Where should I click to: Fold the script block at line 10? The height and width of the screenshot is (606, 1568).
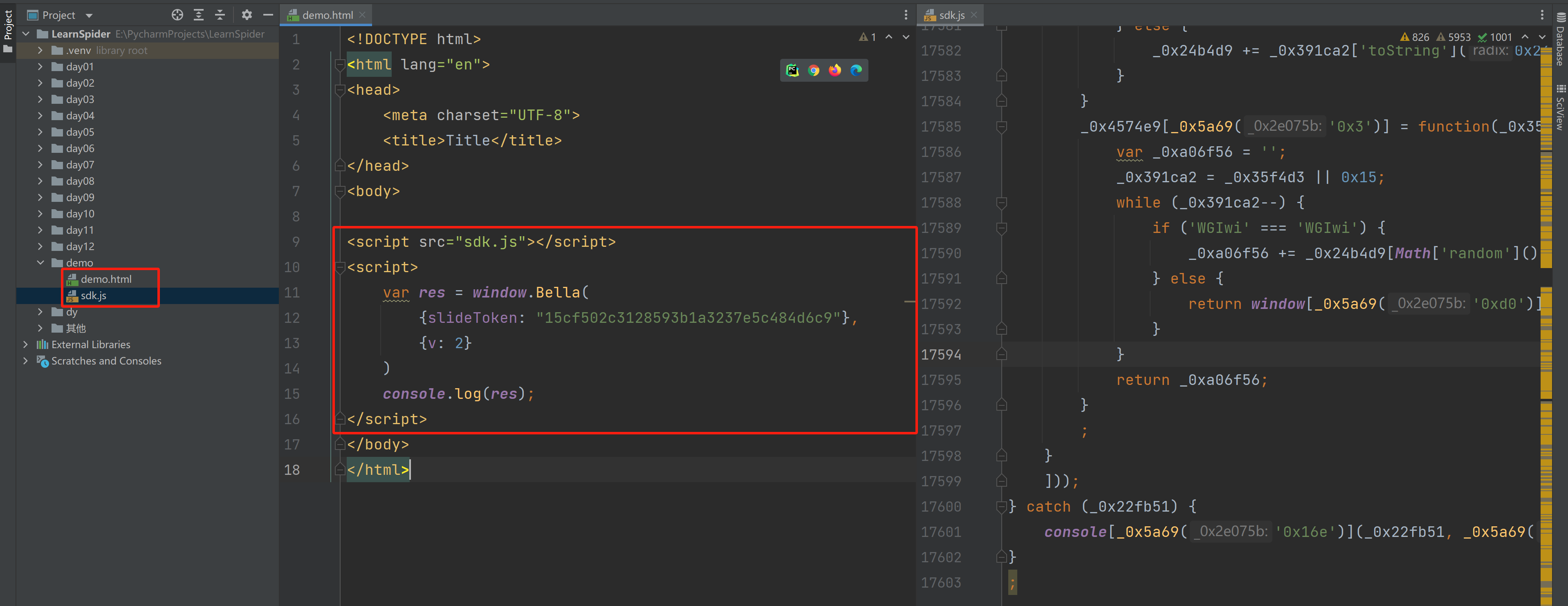tap(340, 267)
